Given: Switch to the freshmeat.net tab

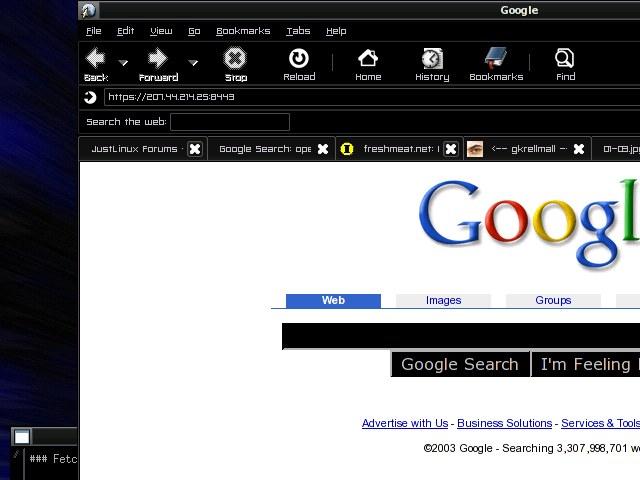Looking at the screenshot, I should pos(401,149).
